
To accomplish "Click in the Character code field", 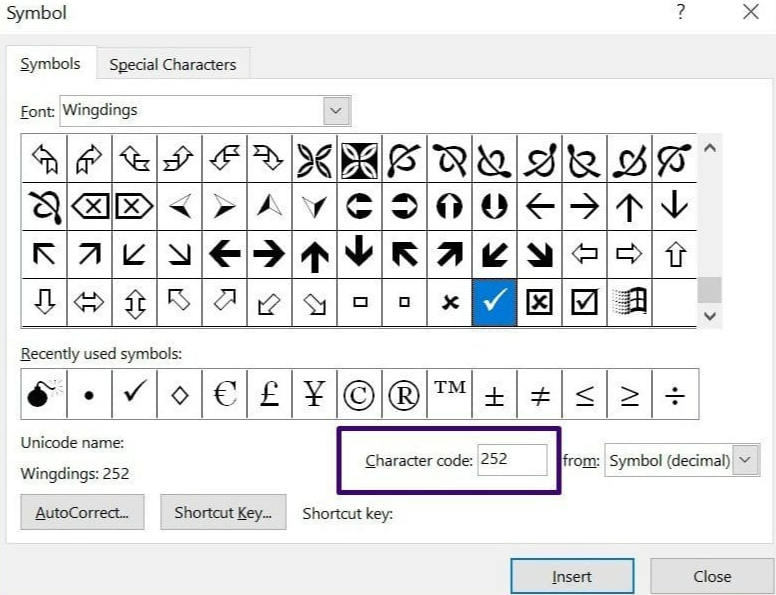I will (x=512, y=460).
